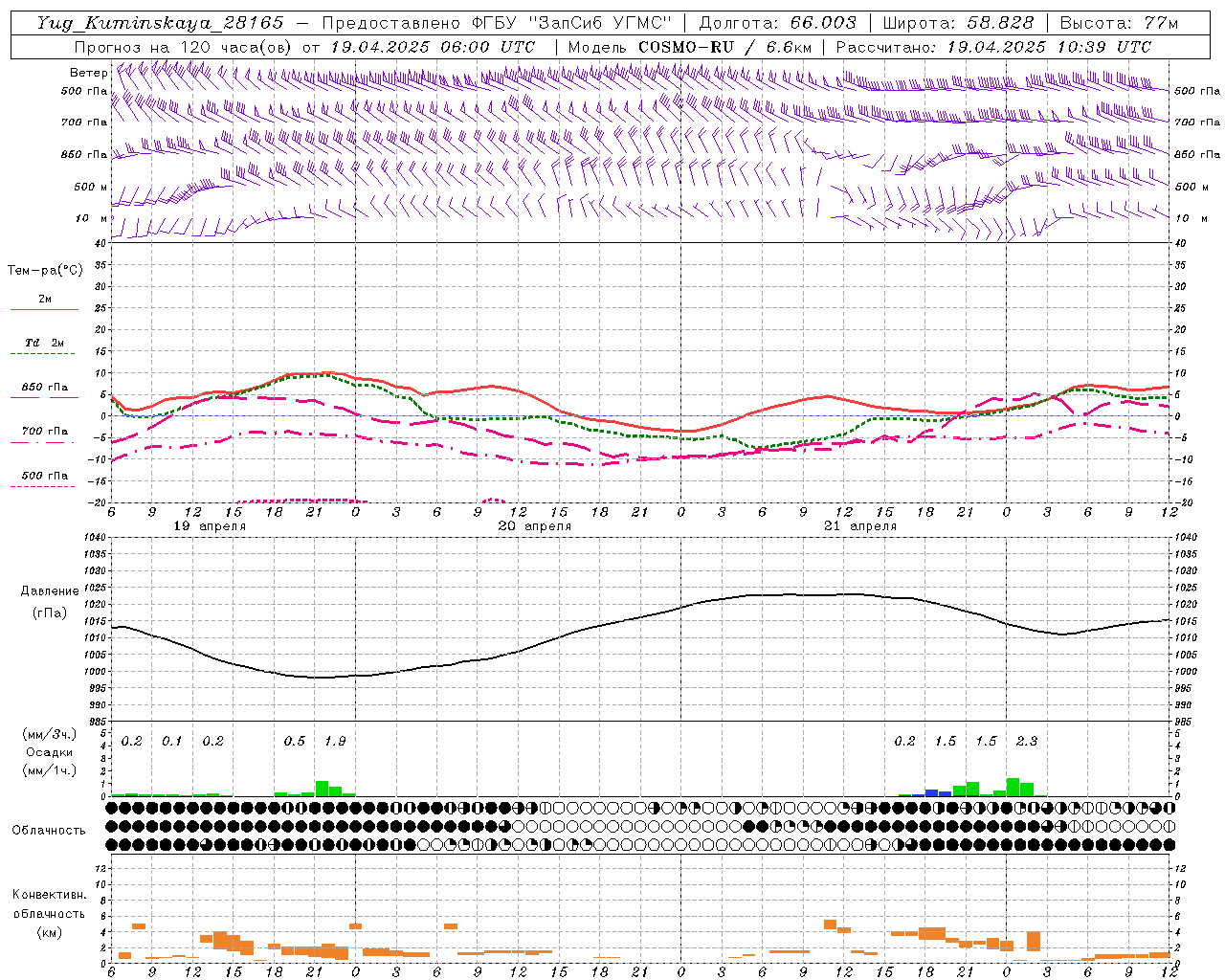1225x980 pixels.
Task: Select the '0.1' precipitation total value
Action: 172,742
